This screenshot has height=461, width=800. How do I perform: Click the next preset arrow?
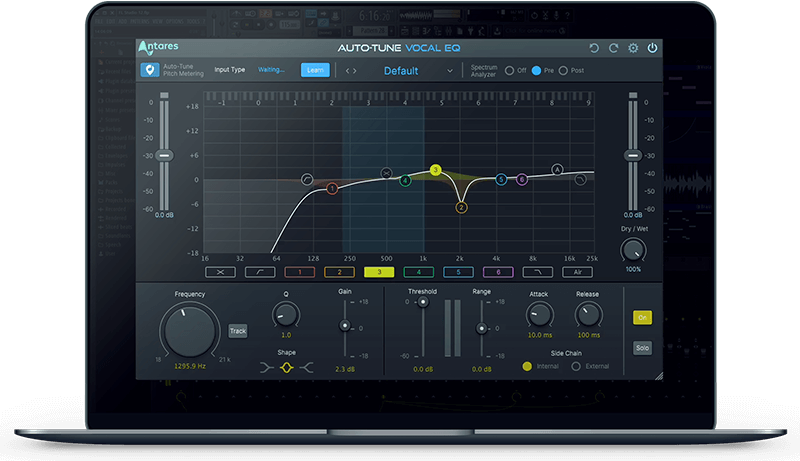[x=355, y=71]
